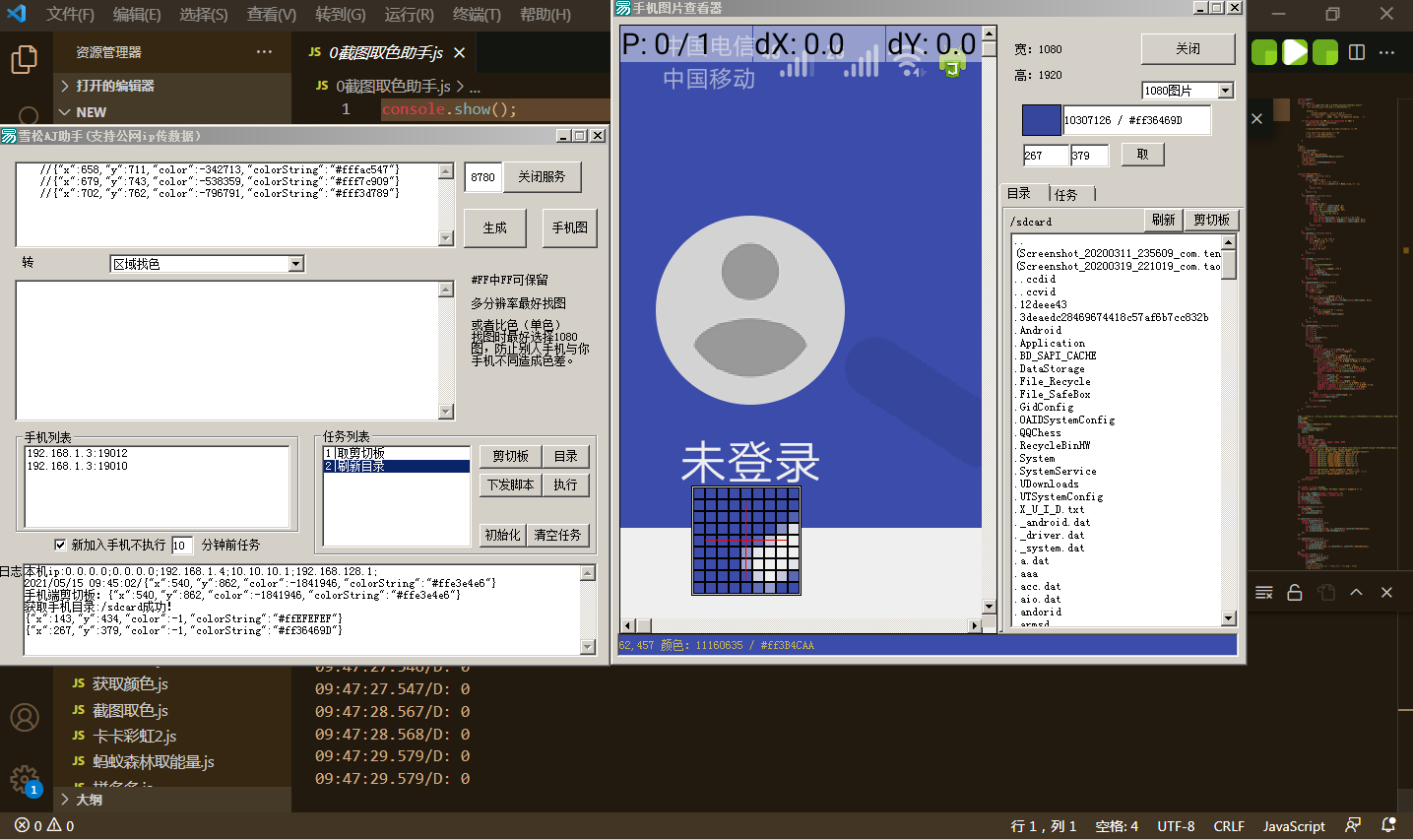
Task: Collapse the NEW folder section
Action: click(65, 112)
